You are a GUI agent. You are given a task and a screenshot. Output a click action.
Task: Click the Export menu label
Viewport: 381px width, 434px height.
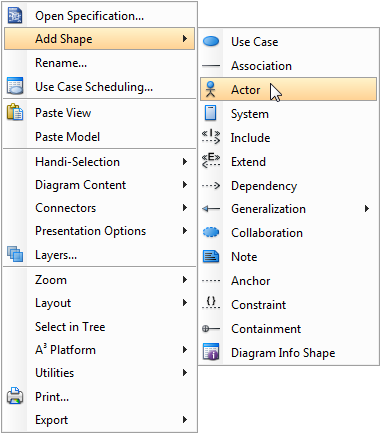click(x=52, y=420)
